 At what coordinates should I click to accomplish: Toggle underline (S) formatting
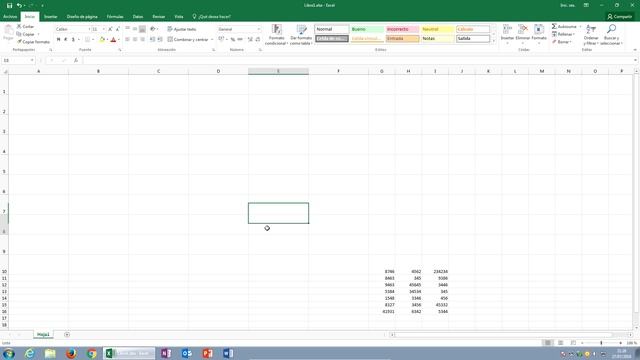click(73, 40)
